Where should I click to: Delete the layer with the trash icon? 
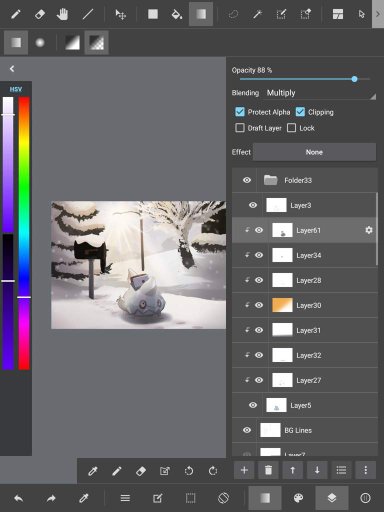(x=268, y=470)
